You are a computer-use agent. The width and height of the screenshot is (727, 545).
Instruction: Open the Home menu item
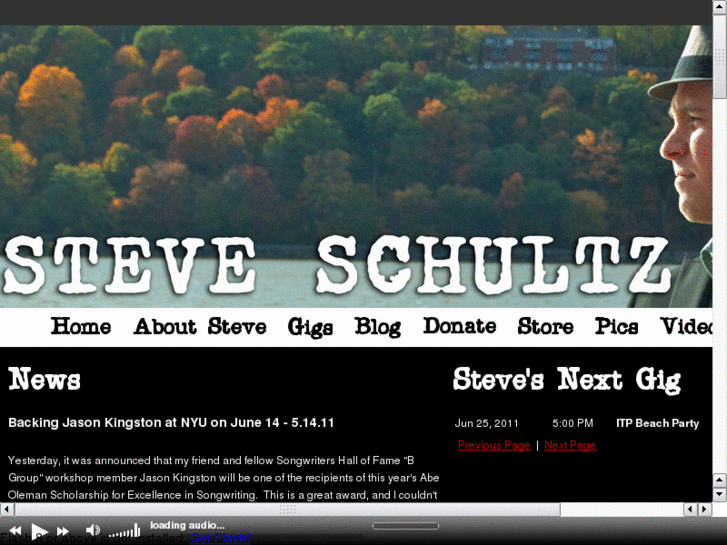pyautogui.click(x=81, y=327)
